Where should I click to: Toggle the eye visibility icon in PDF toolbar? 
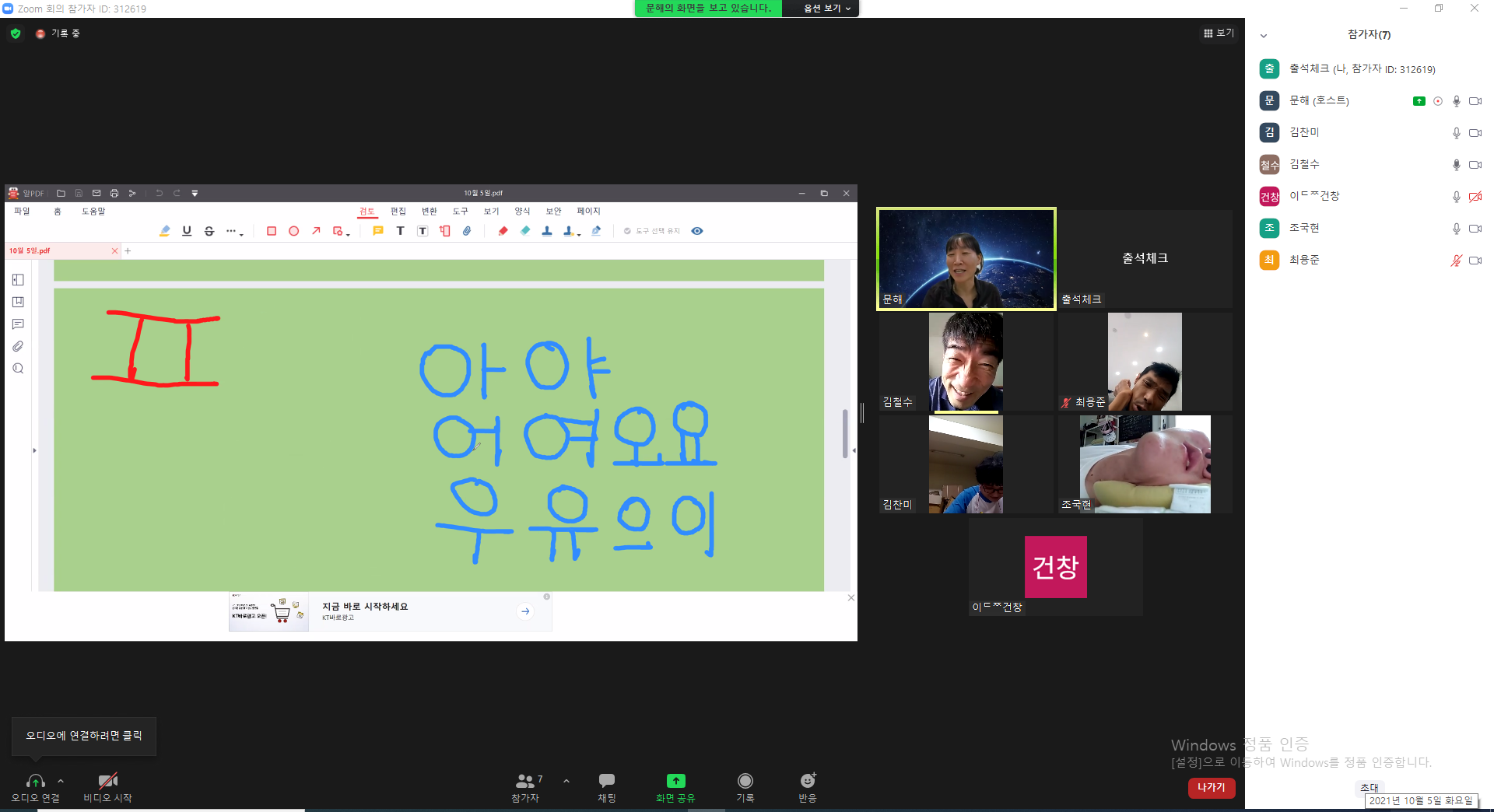pyautogui.click(x=697, y=231)
